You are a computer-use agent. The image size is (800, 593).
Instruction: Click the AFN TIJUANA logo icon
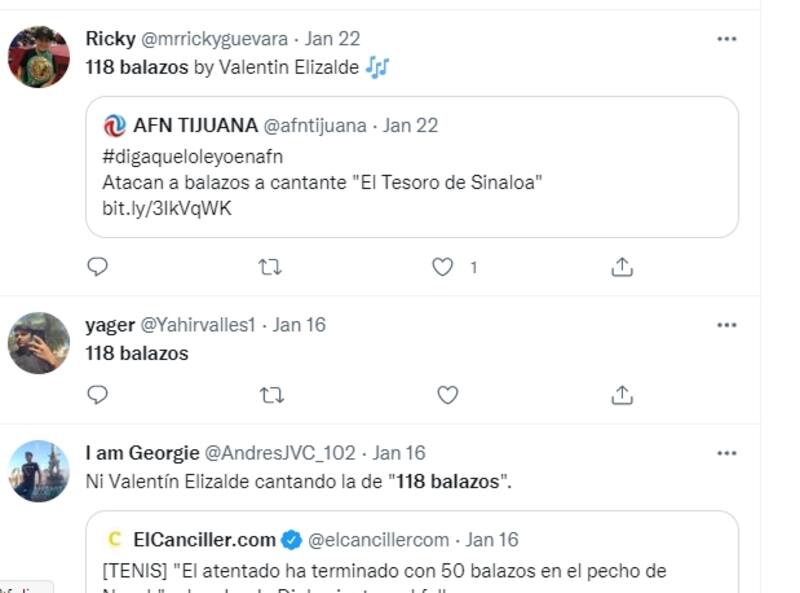click(x=114, y=126)
